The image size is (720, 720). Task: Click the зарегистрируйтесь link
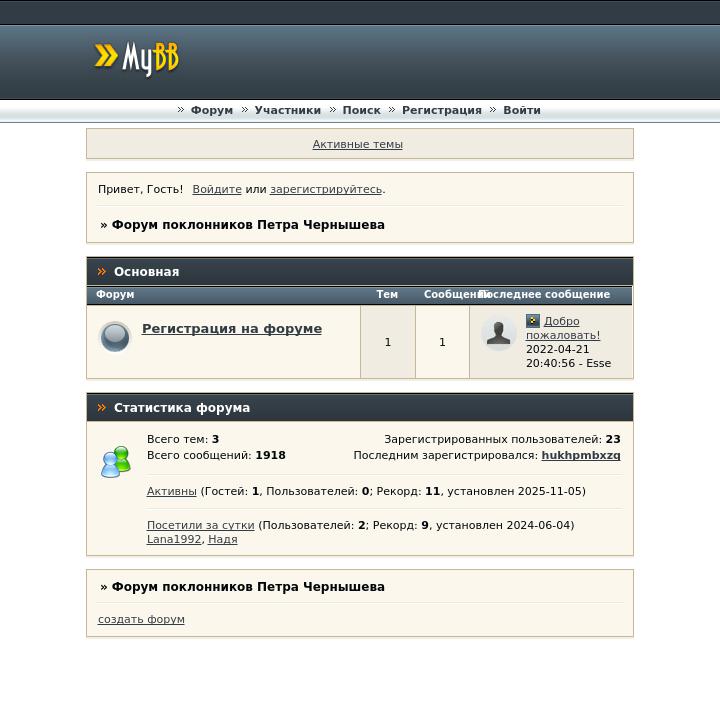[x=325, y=189]
